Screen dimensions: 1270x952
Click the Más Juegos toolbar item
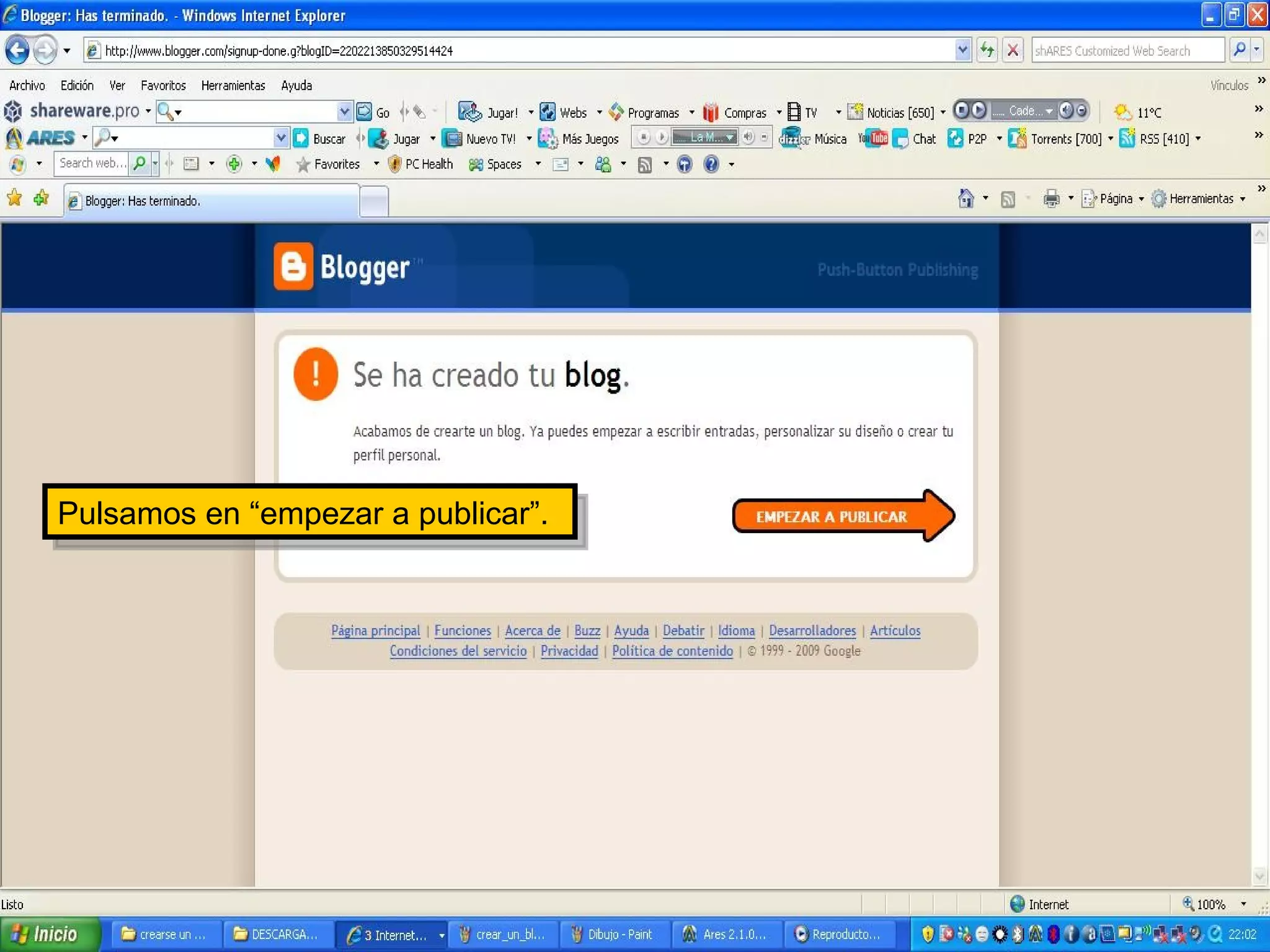(x=579, y=139)
